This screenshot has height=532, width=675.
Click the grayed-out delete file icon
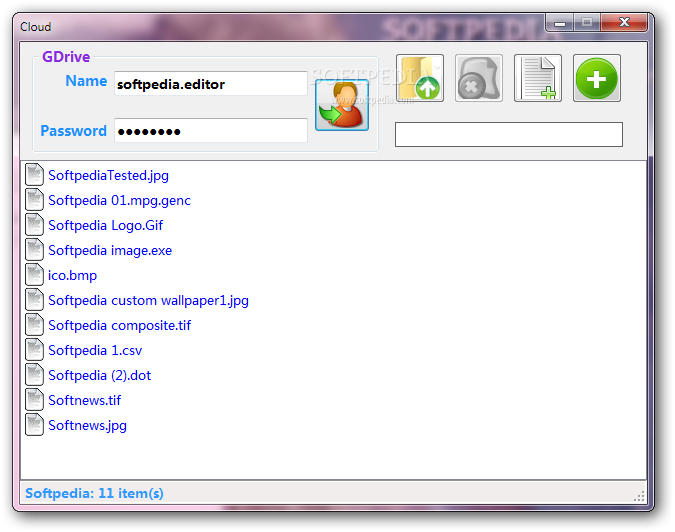(479, 78)
